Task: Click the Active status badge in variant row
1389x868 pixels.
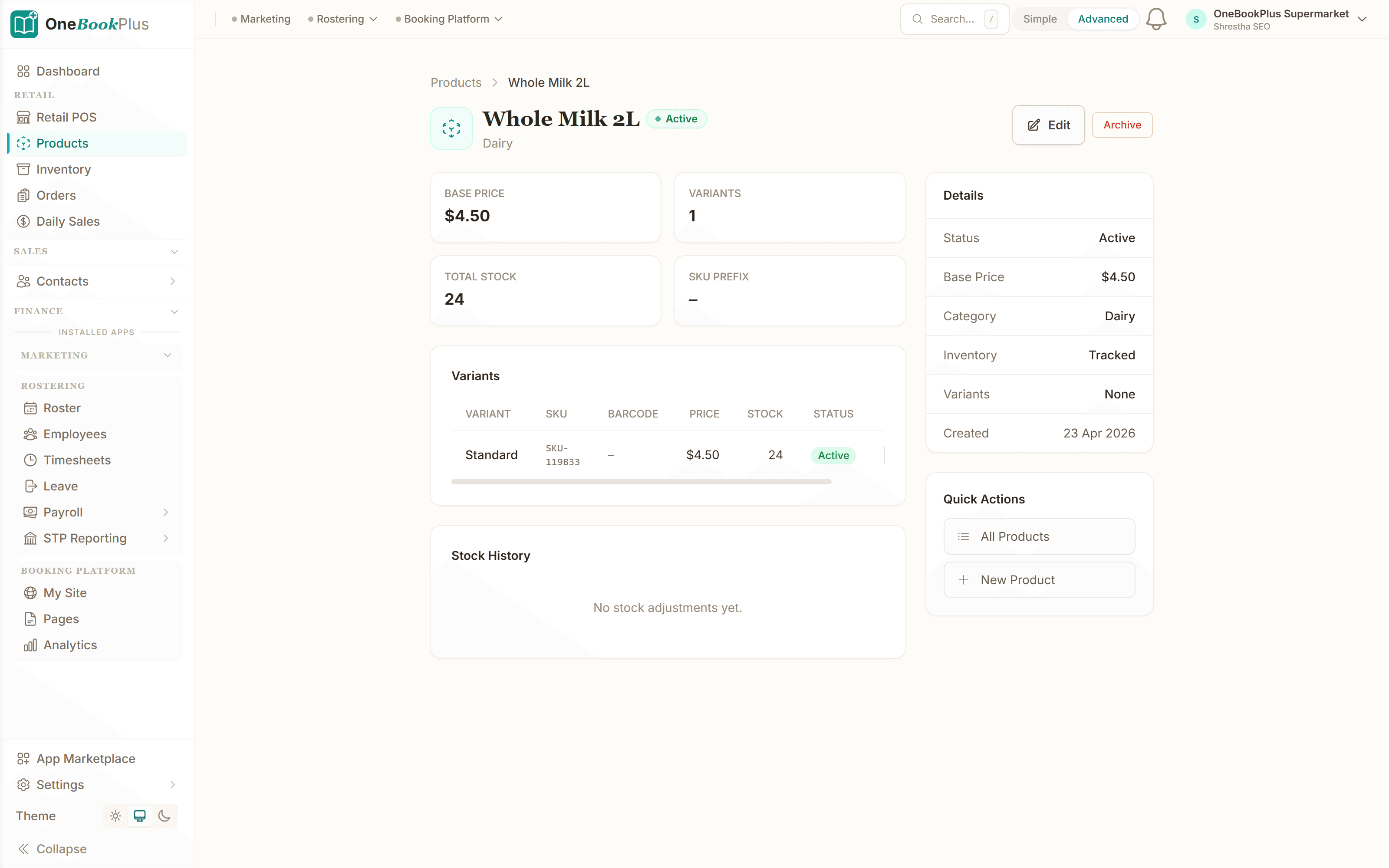Action: (833, 455)
